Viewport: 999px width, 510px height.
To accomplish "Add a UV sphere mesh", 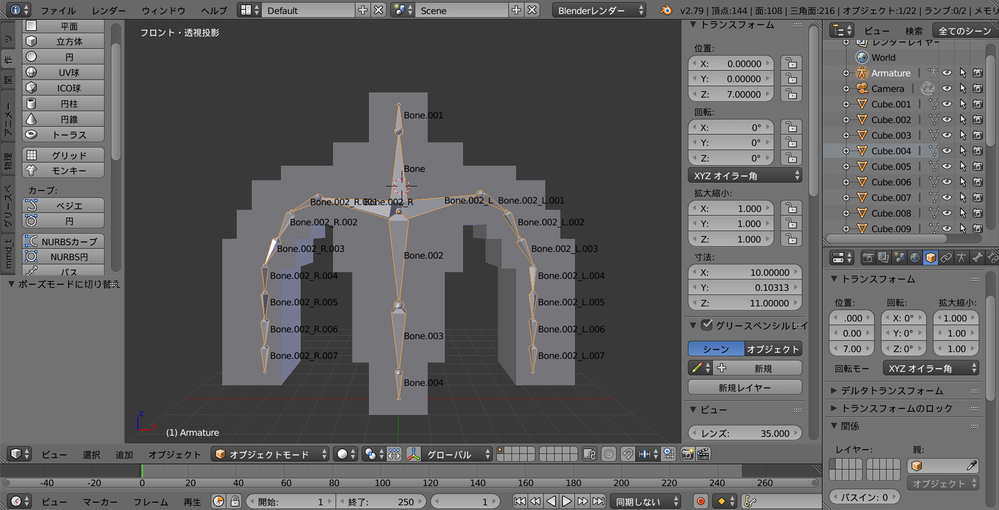I will pos(62,73).
